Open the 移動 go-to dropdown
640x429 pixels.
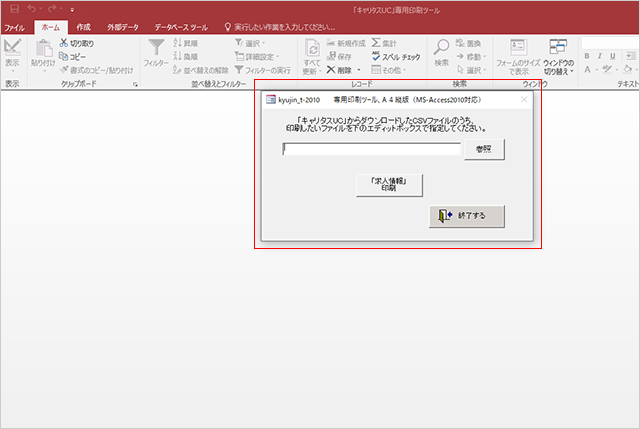[x=471, y=56]
